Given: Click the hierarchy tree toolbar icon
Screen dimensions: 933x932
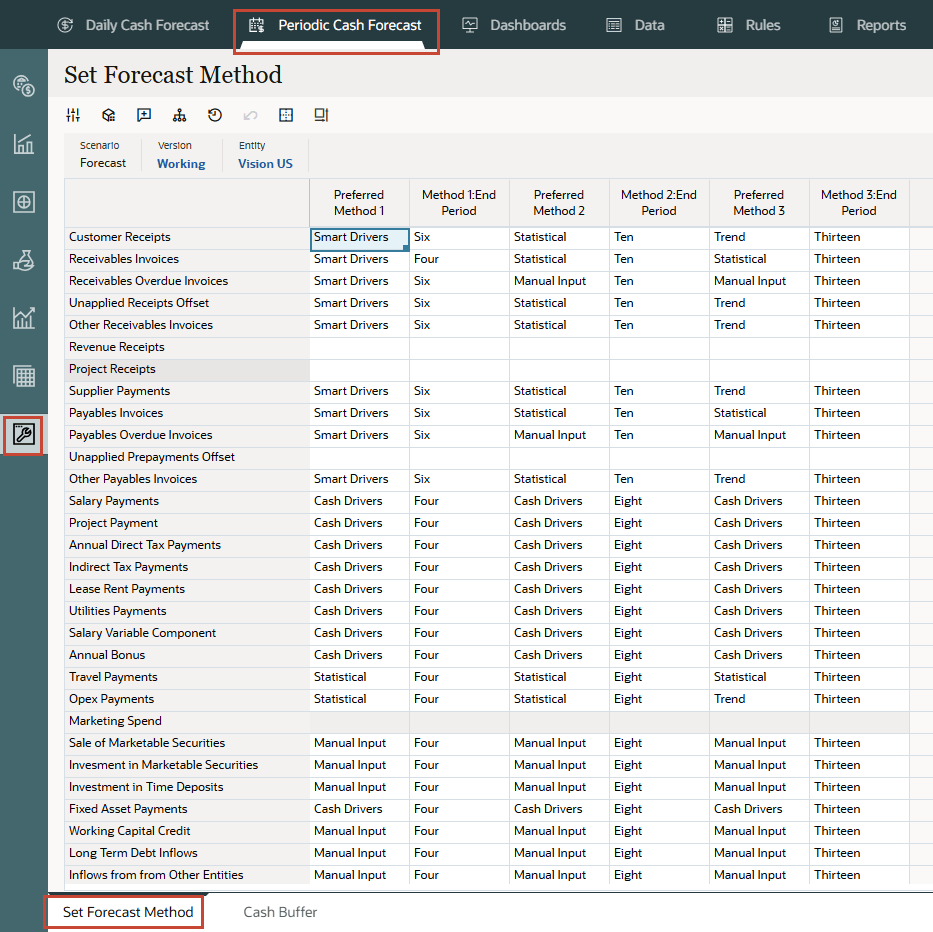Looking at the screenshot, I should tap(179, 115).
